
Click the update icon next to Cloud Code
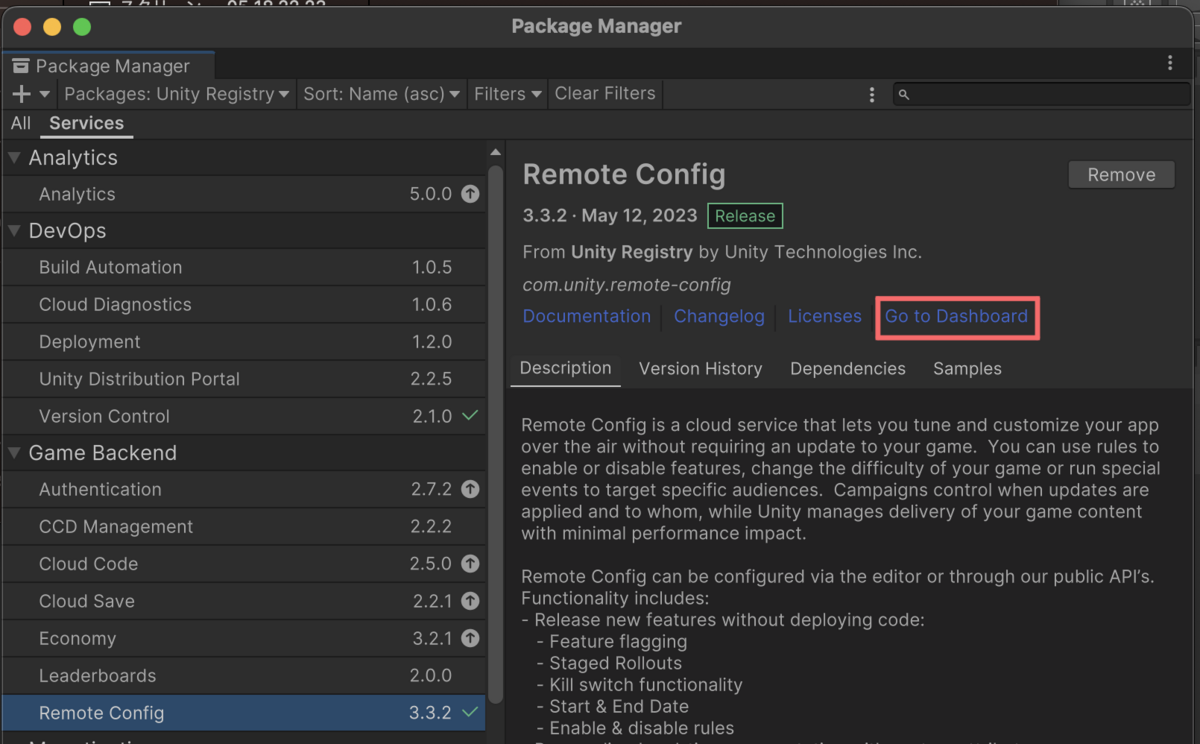tap(470, 564)
